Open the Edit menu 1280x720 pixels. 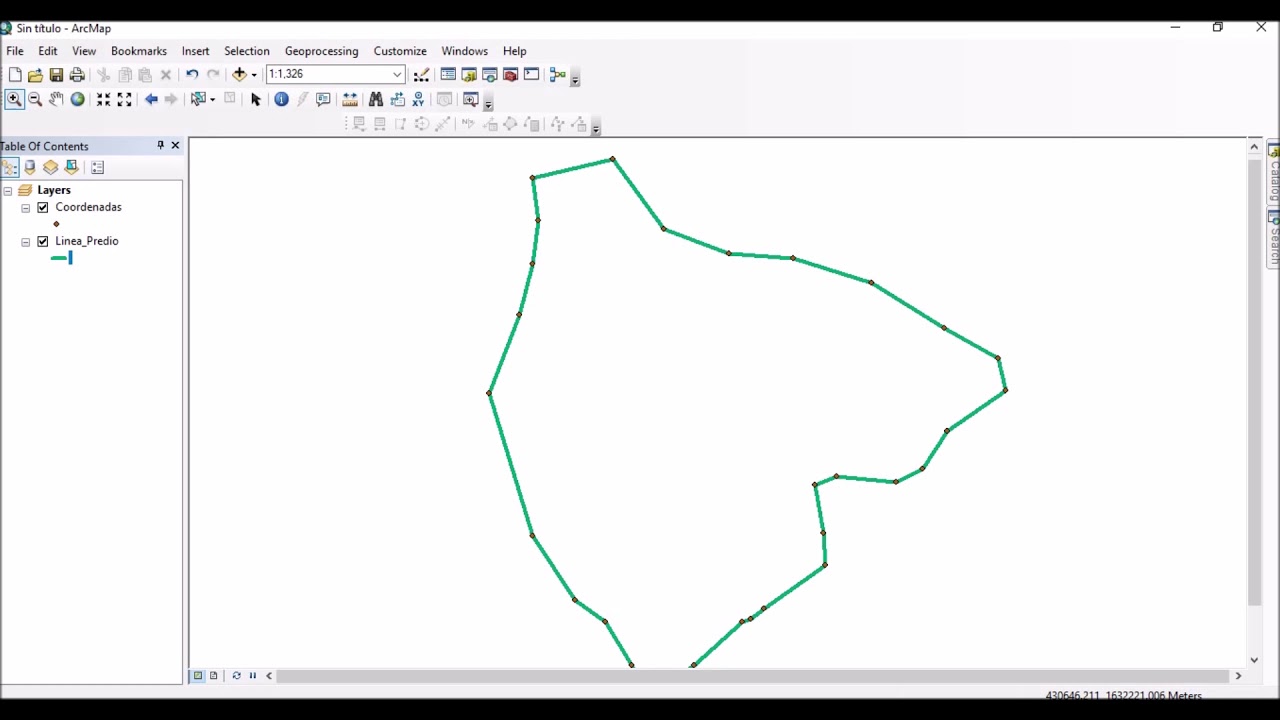[x=48, y=51]
